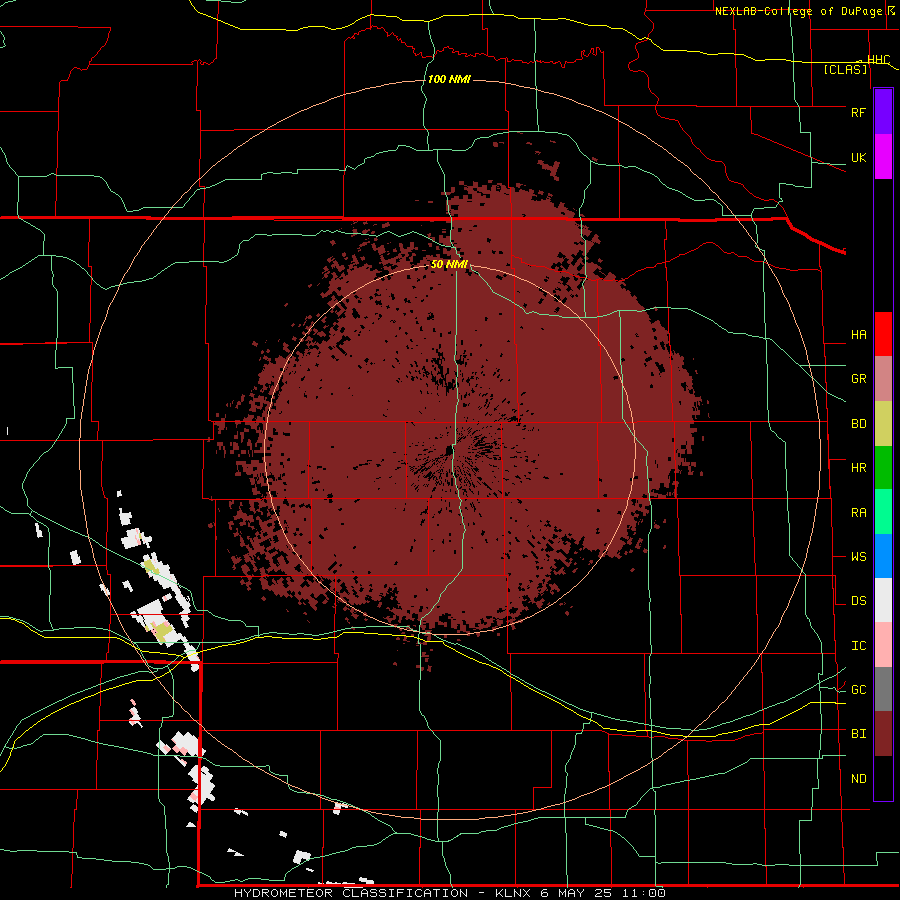Click the UK magenta legend swatch

pos(883,157)
